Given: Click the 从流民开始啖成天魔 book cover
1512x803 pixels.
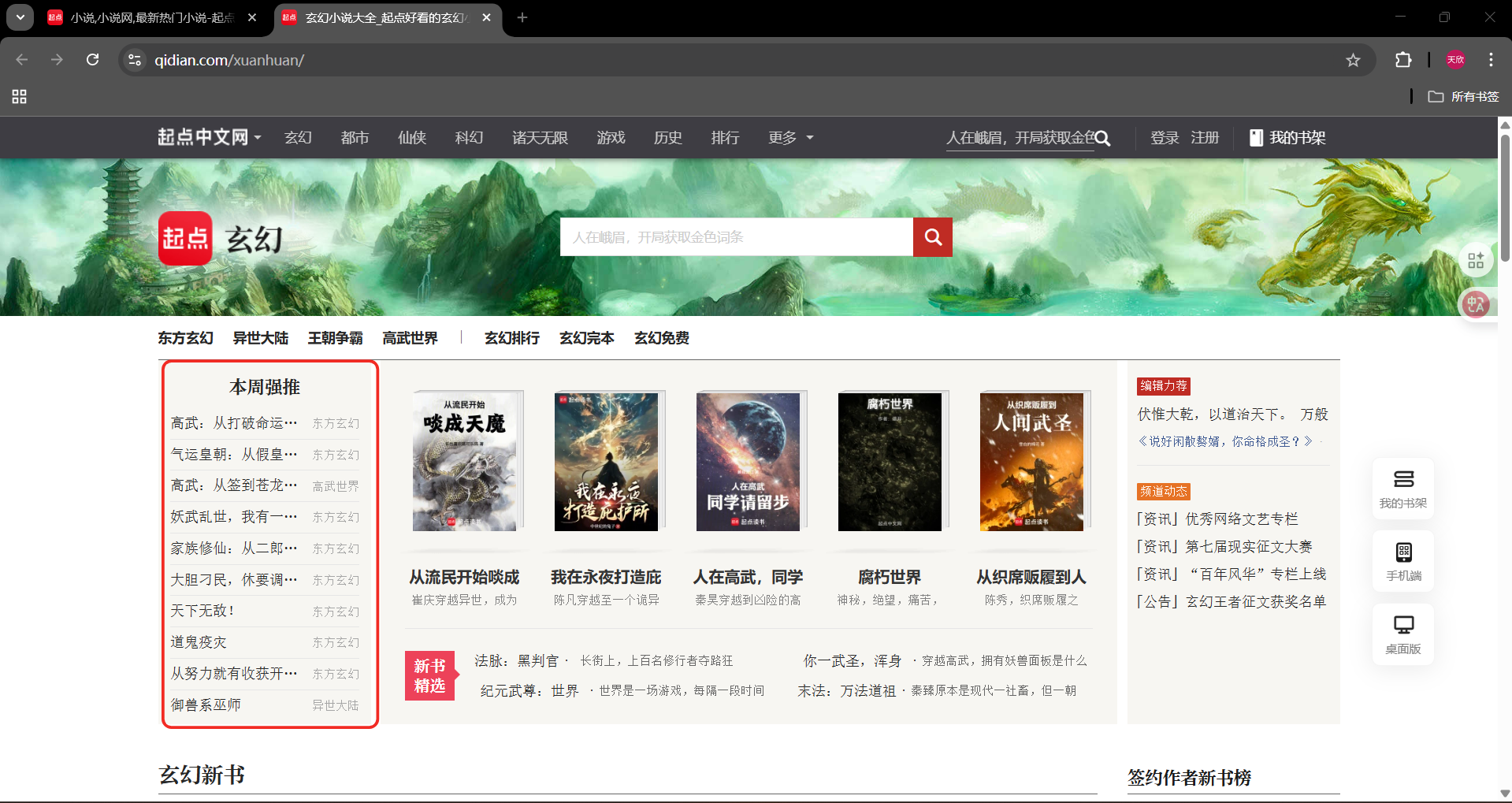Looking at the screenshot, I should coord(465,462).
